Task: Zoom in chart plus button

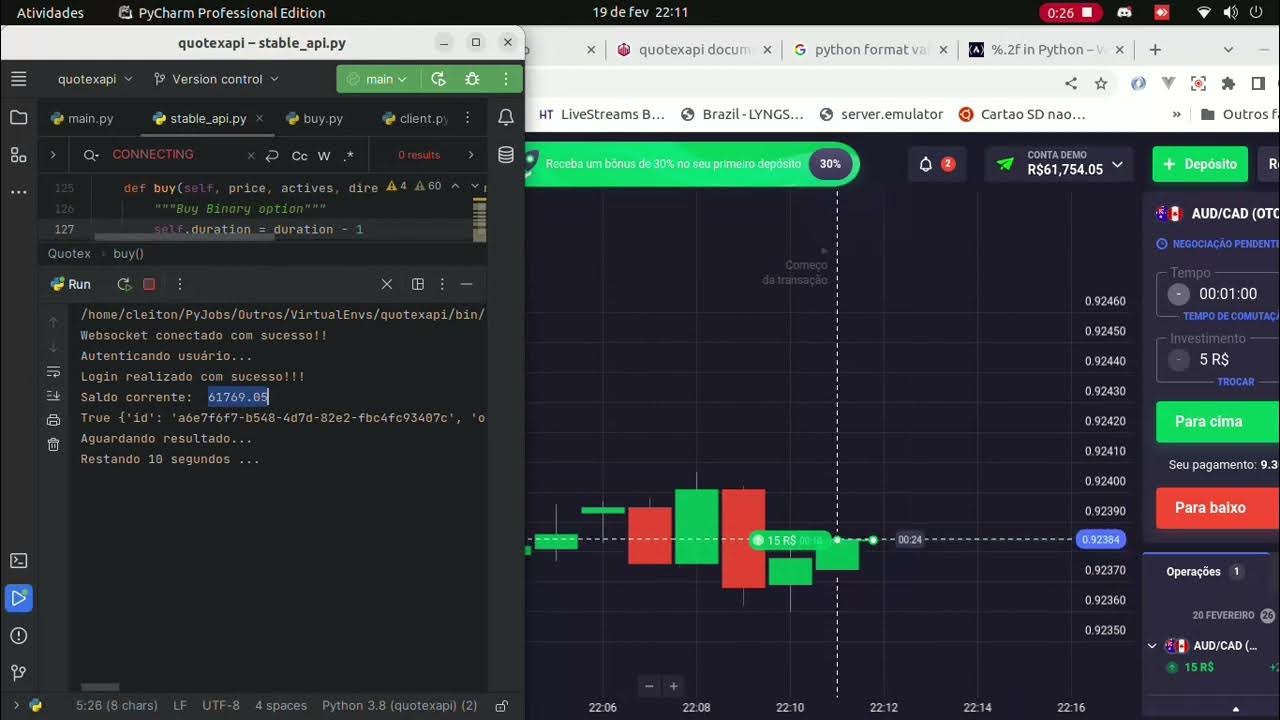Action: tap(673, 686)
